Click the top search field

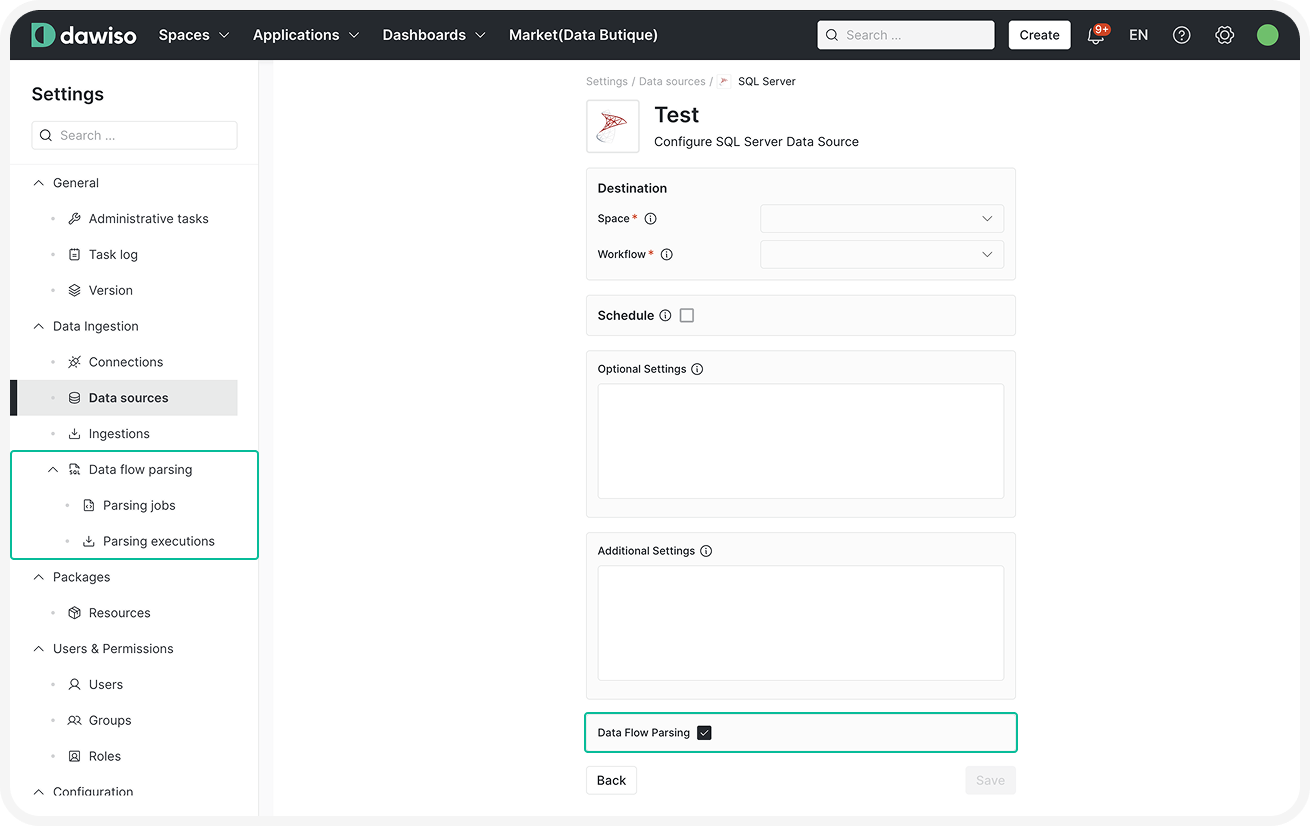(x=905, y=34)
